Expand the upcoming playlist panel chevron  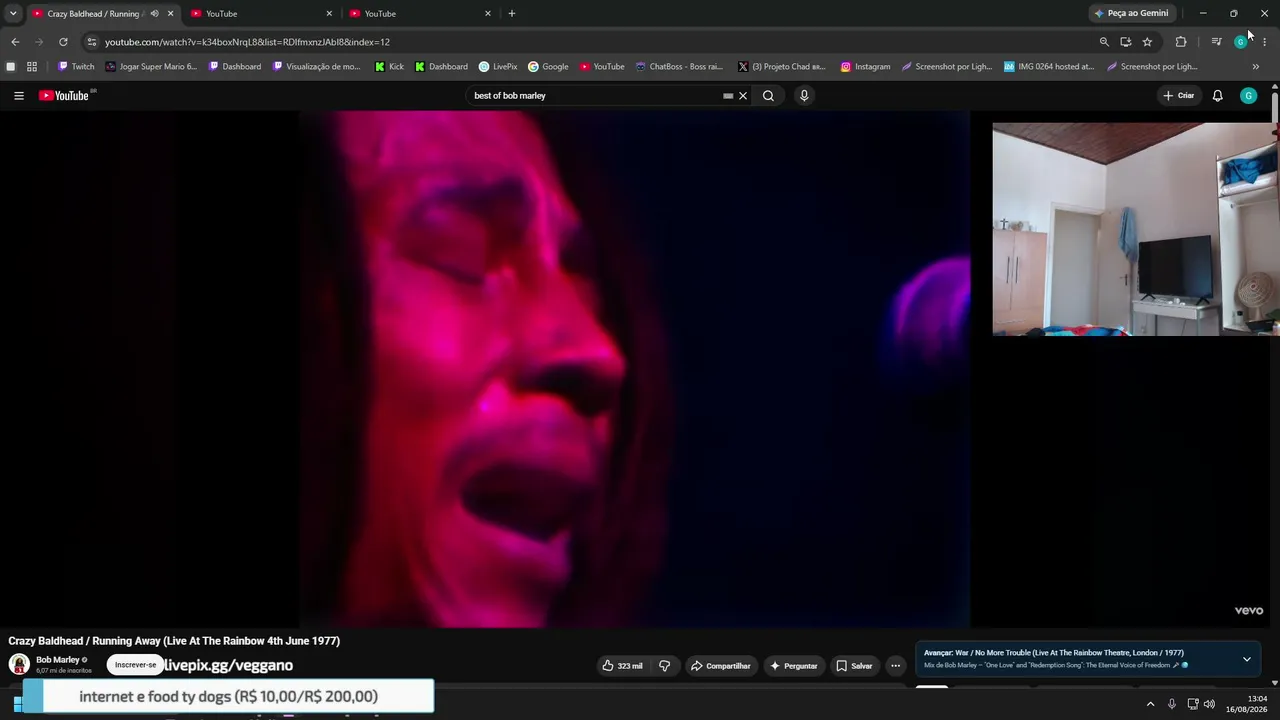point(1246,660)
